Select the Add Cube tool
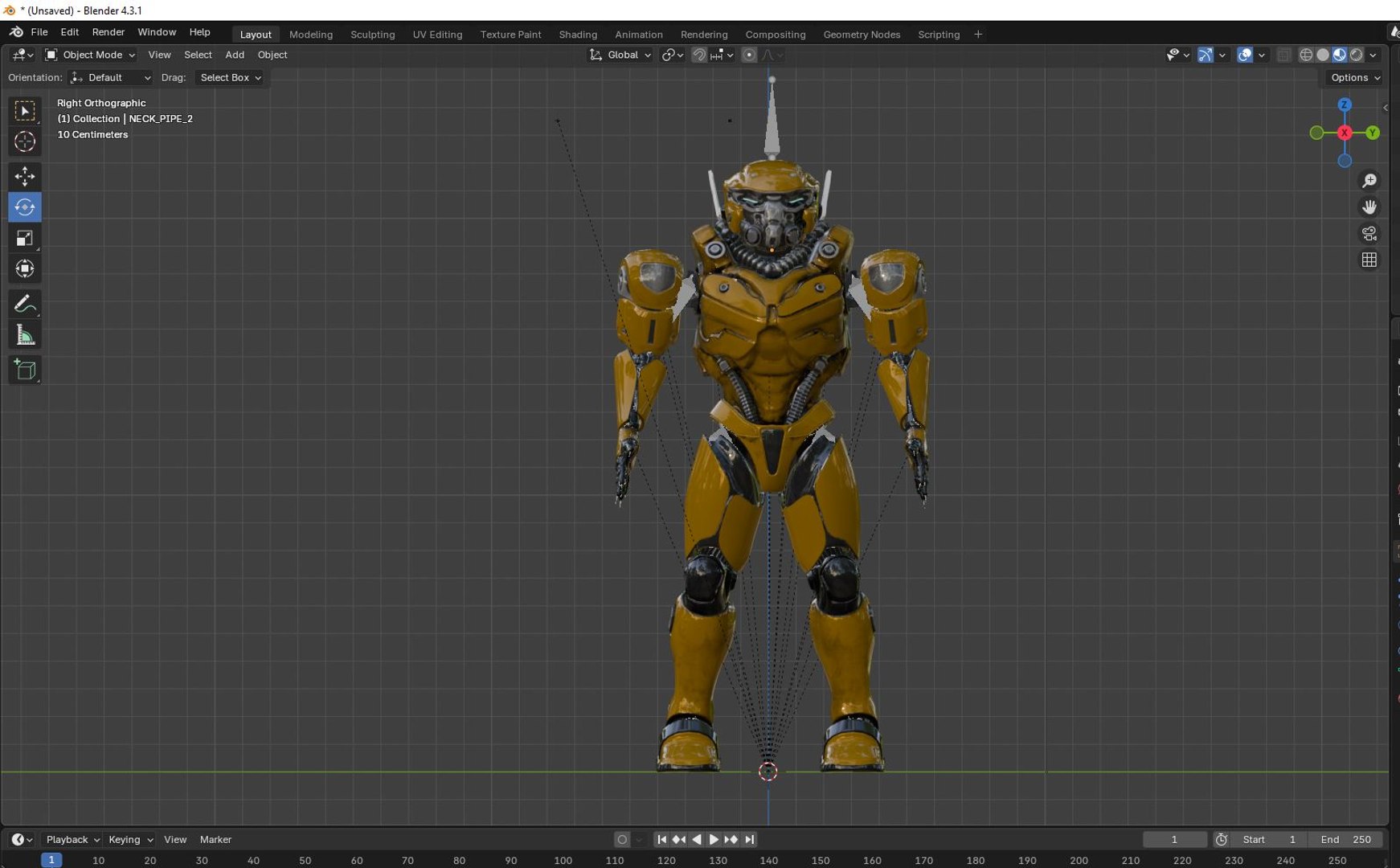1400x868 pixels. click(x=25, y=370)
